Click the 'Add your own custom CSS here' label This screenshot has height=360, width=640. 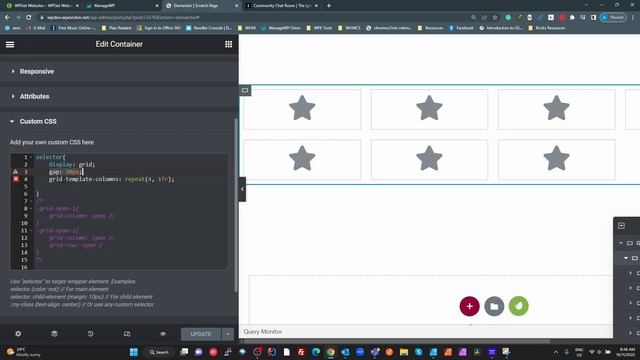click(52, 142)
